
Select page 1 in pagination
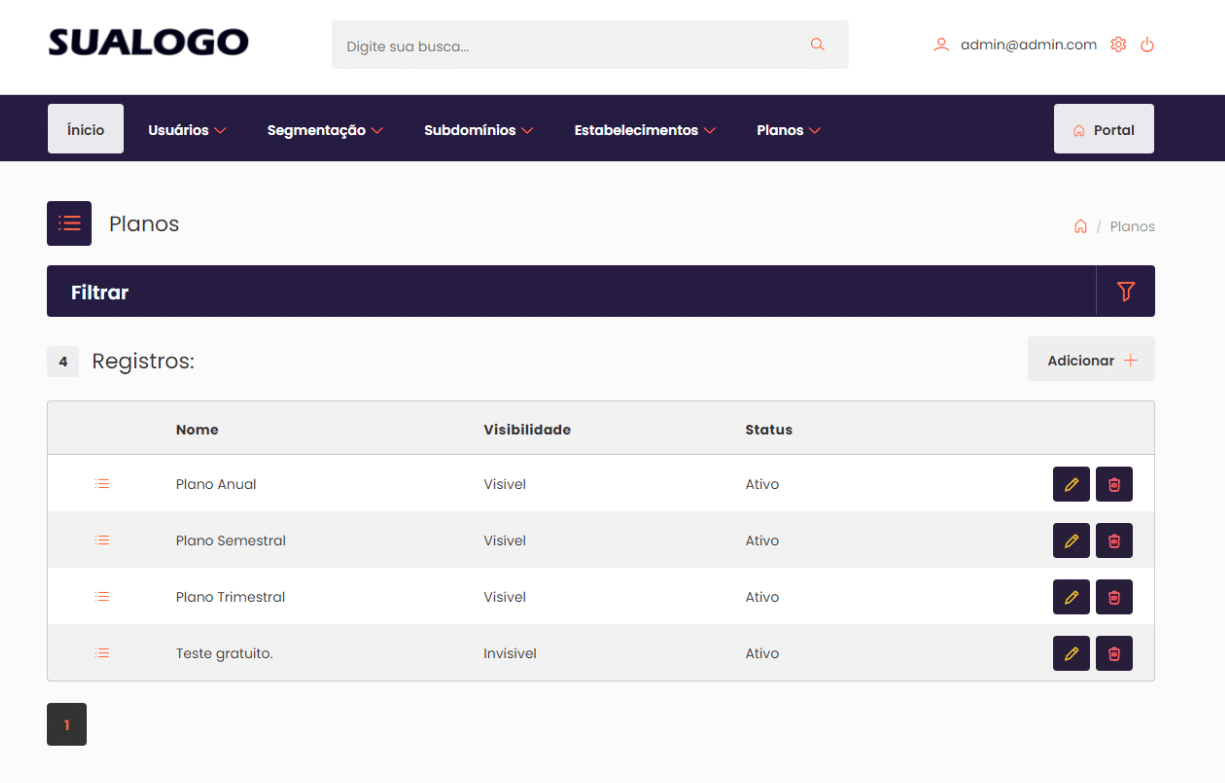[66, 724]
